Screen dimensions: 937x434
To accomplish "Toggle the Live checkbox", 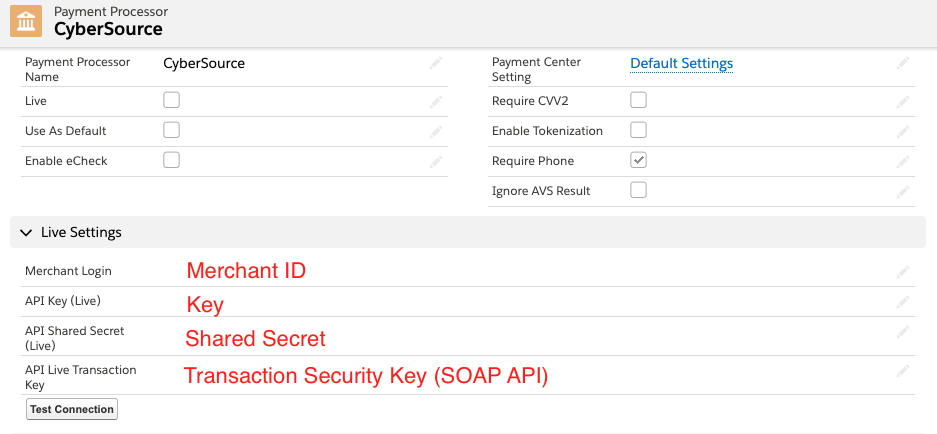I will pos(172,100).
